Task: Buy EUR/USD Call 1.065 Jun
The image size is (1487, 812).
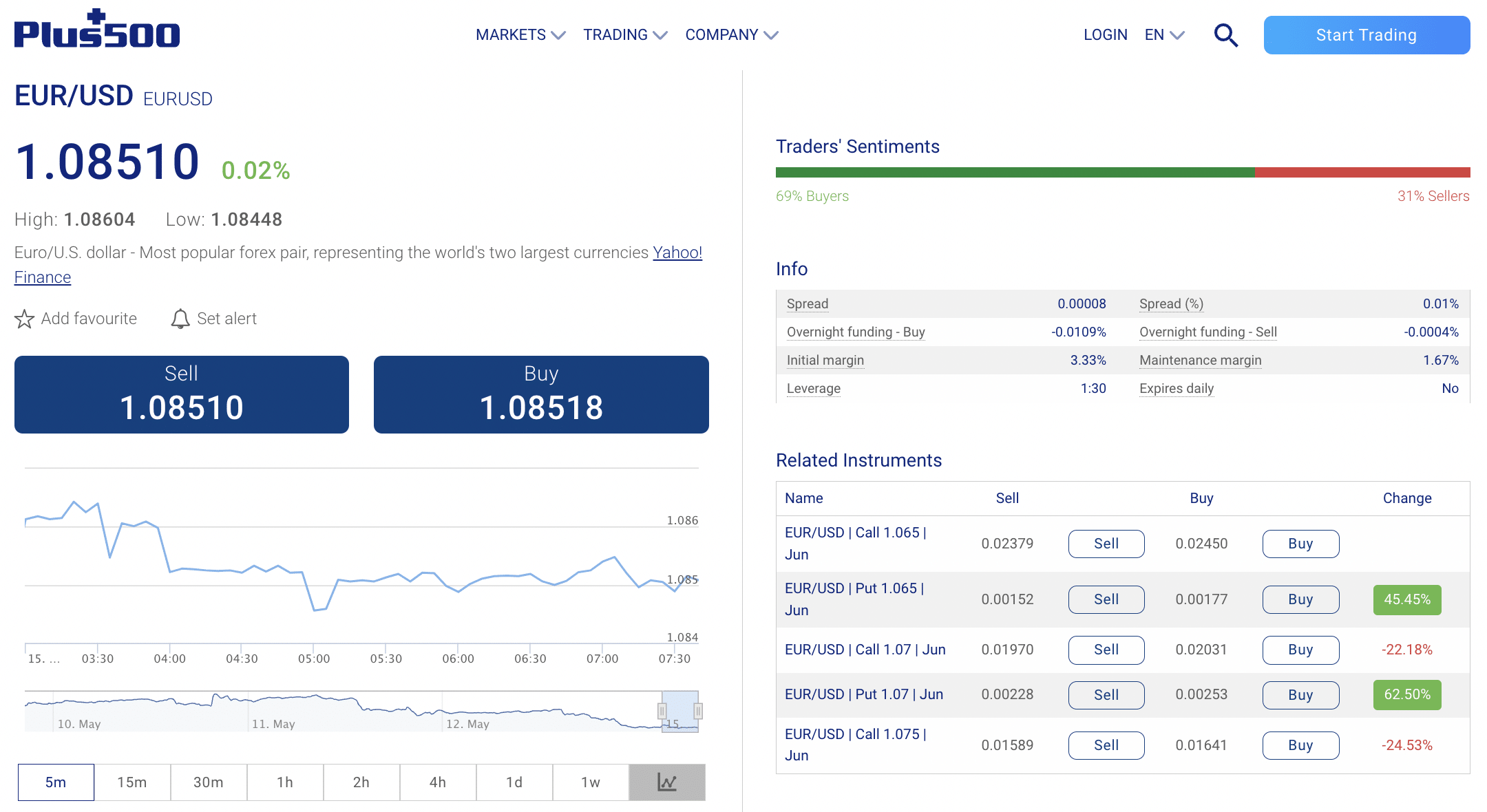Action: 1300,544
